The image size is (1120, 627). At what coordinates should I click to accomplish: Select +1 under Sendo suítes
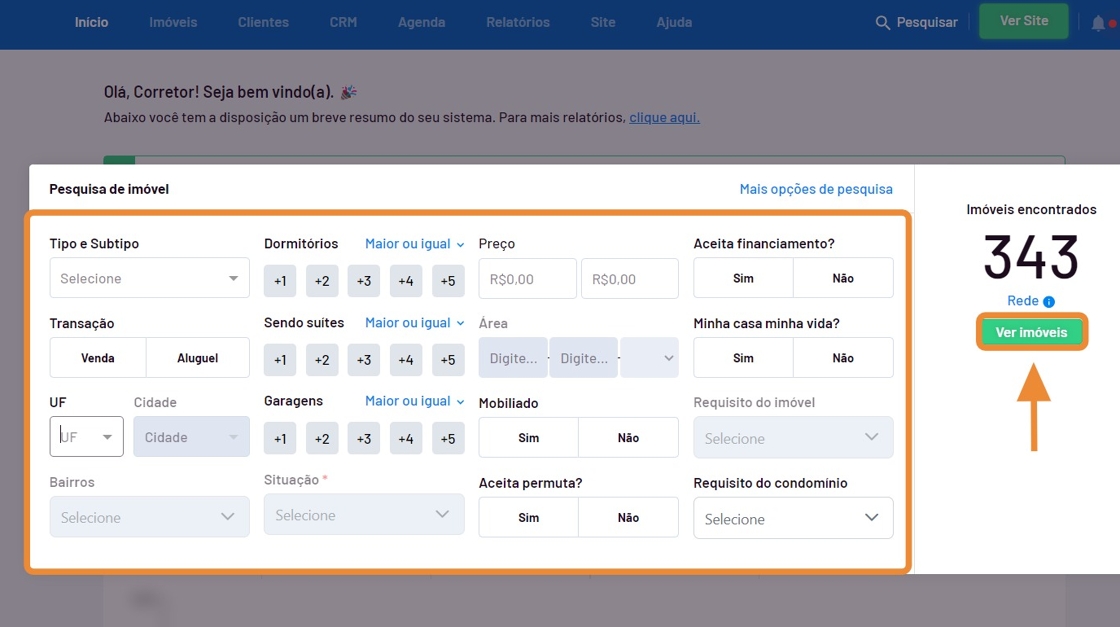point(280,360)
